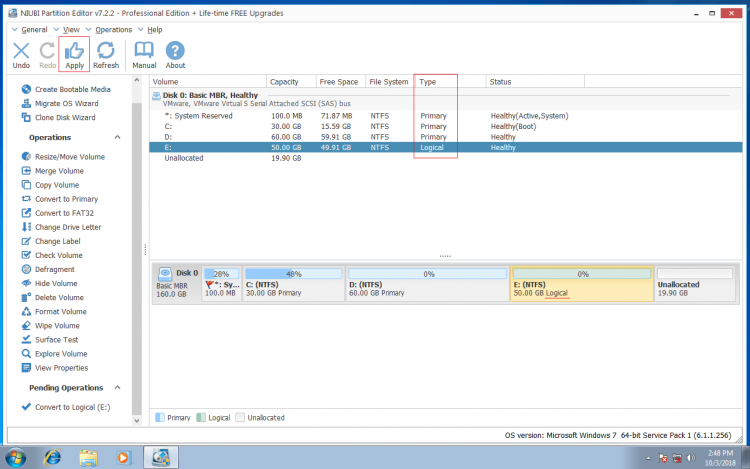Choose Resize/Move Volume operation
The height and width of the screenshot is (469, 750).
tap(63, 157)
